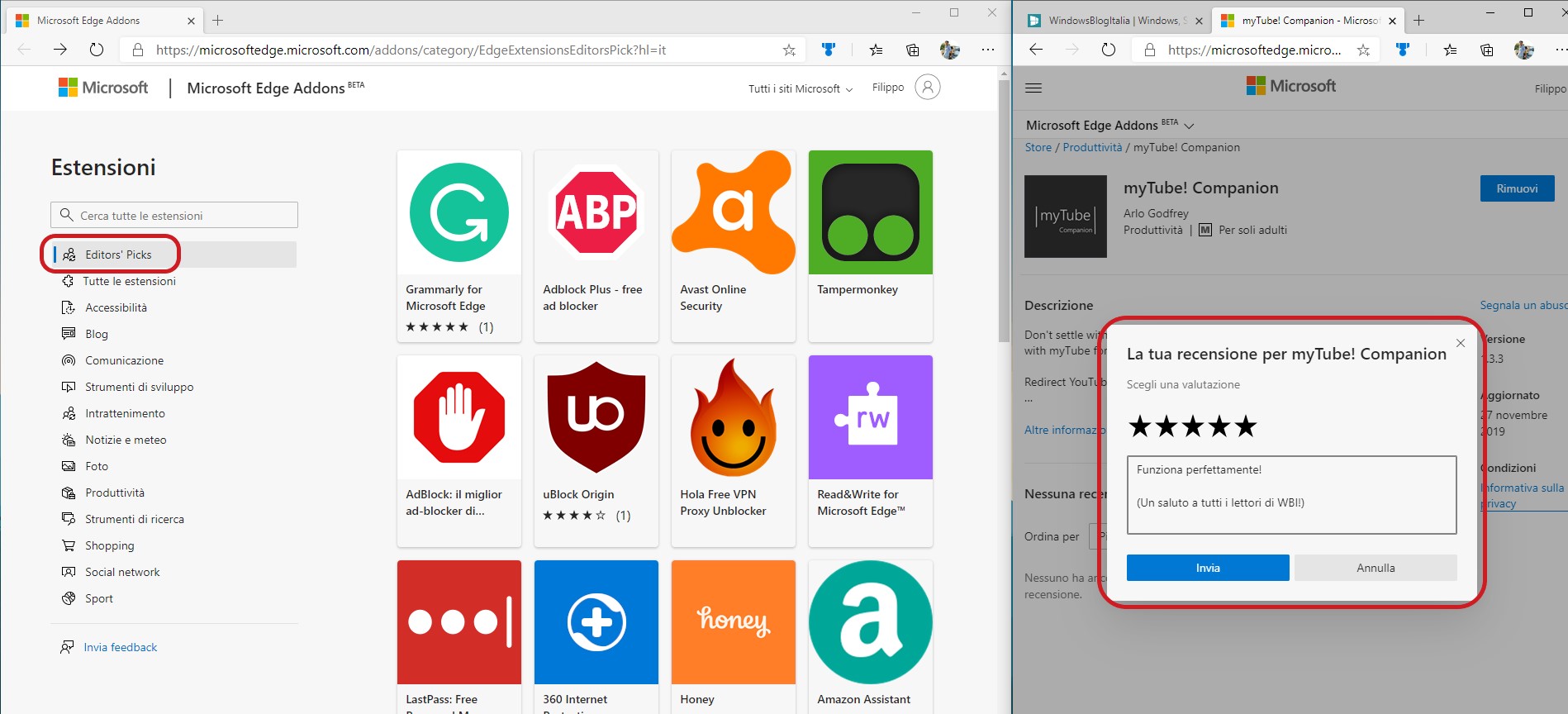
Task: Click the left window address bar URL
Action: 411,50
